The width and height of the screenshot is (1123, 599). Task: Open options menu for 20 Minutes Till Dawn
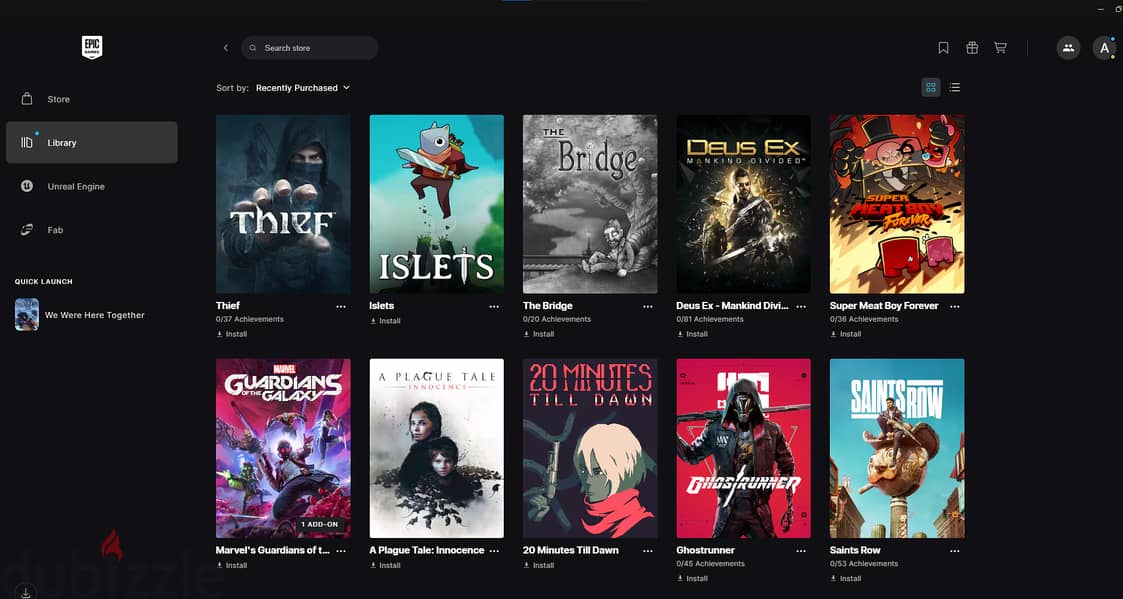(x=647, y=551)
